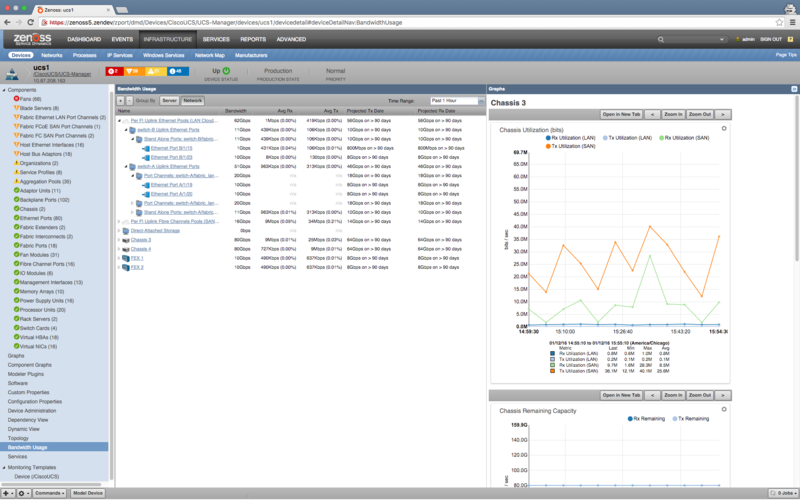Collapse switch-B Uplink Ethernet Ports row

click(x=126, y=130)
